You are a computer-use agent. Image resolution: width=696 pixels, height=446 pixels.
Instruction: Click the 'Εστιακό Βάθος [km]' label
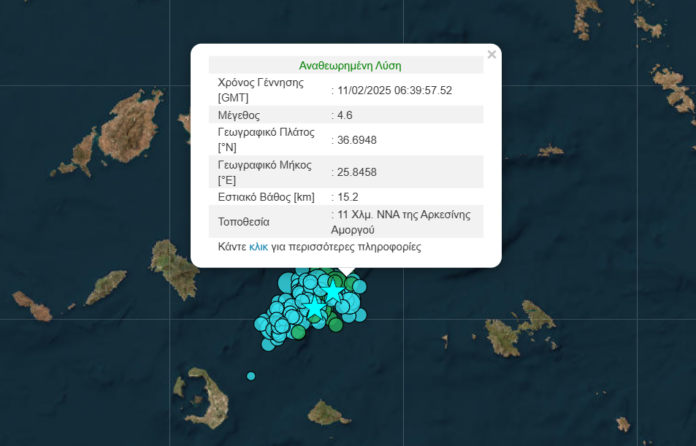tap(266, 197)
